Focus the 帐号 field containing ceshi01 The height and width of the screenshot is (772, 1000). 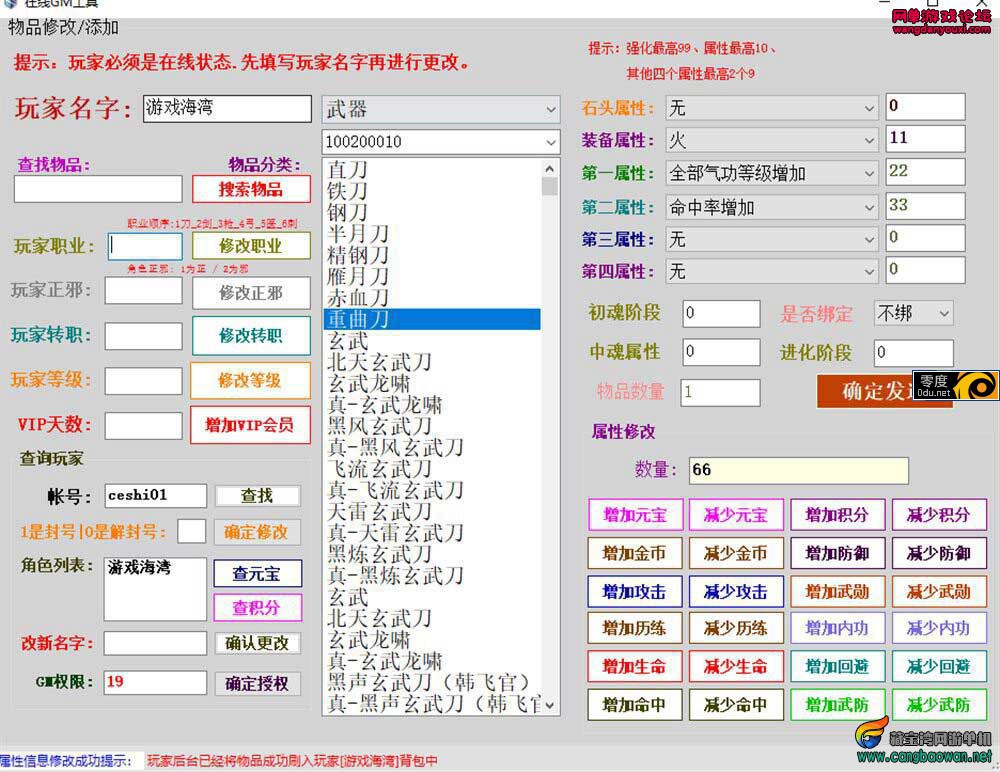(156, 496)
